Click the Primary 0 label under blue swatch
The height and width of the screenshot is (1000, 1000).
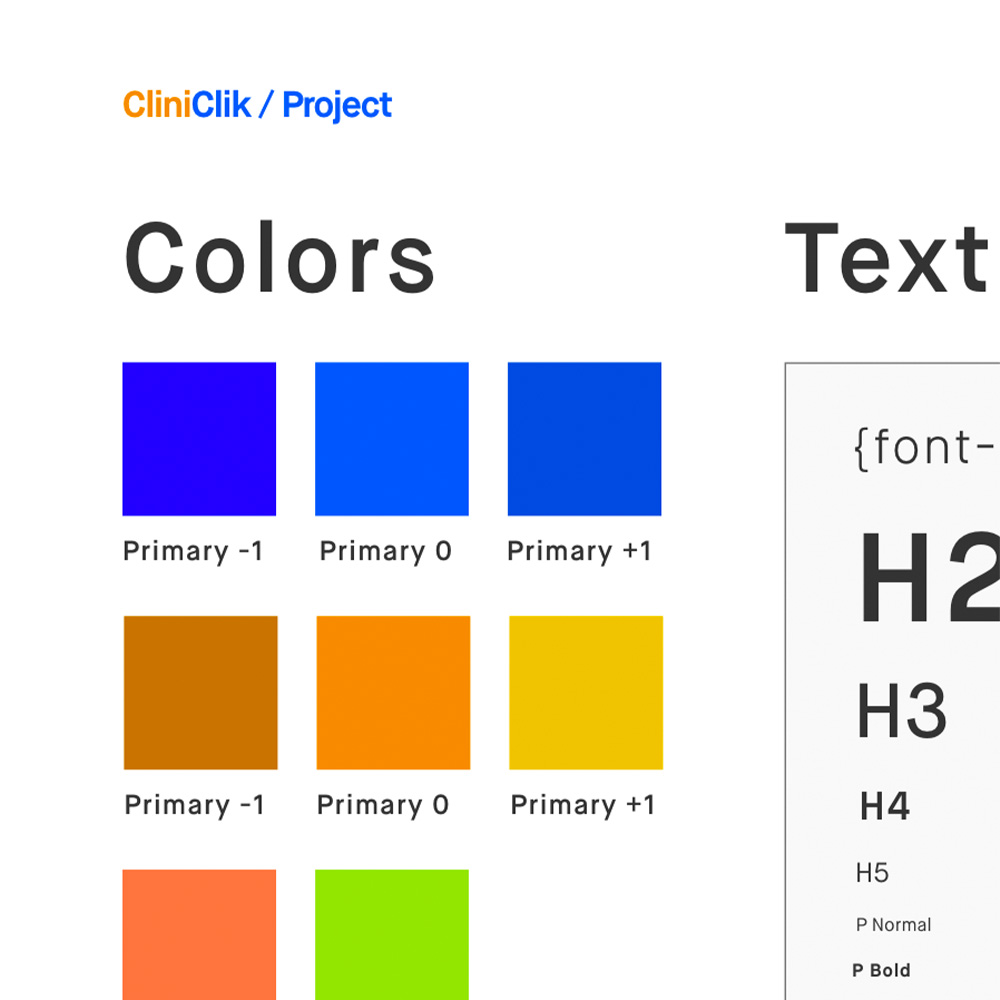coord(386,552)
